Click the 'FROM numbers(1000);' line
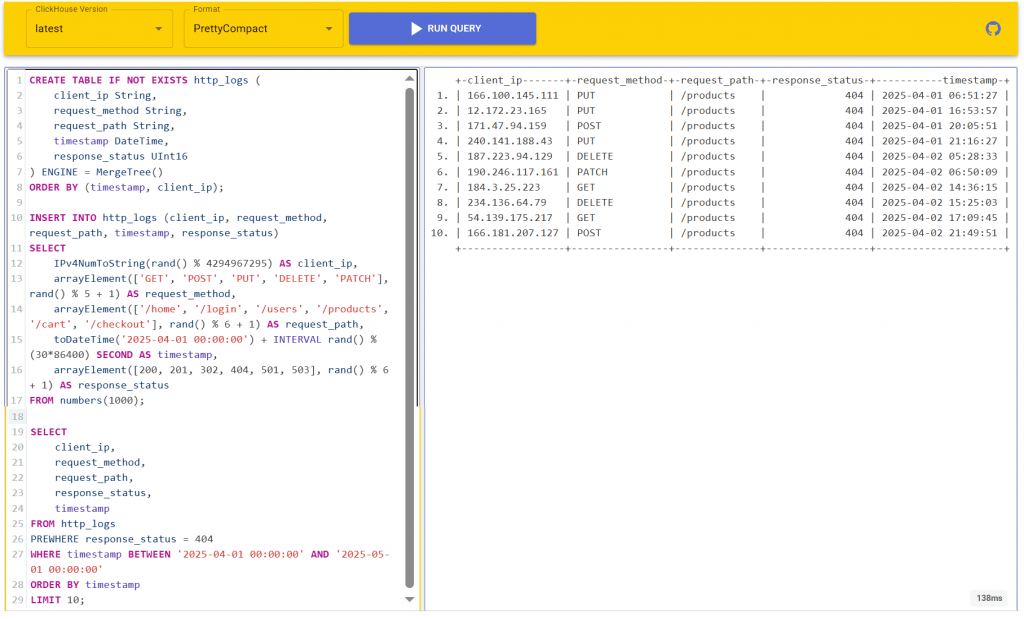The height and width of the screenshot is (619, 1024). pos(87,400)
